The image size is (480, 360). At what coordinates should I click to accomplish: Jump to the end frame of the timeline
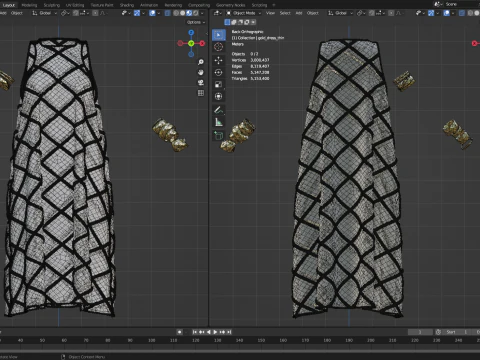point(229,332)
